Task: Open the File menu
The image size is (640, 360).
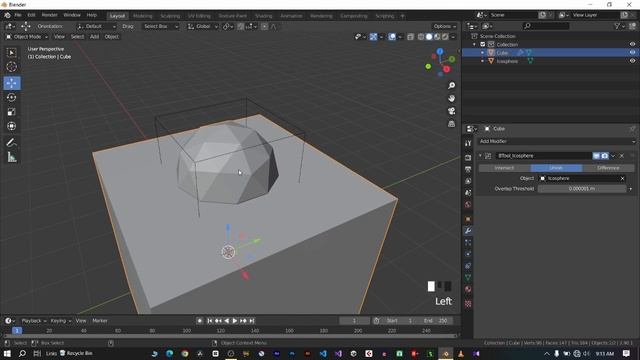Action: pos(18,15)
